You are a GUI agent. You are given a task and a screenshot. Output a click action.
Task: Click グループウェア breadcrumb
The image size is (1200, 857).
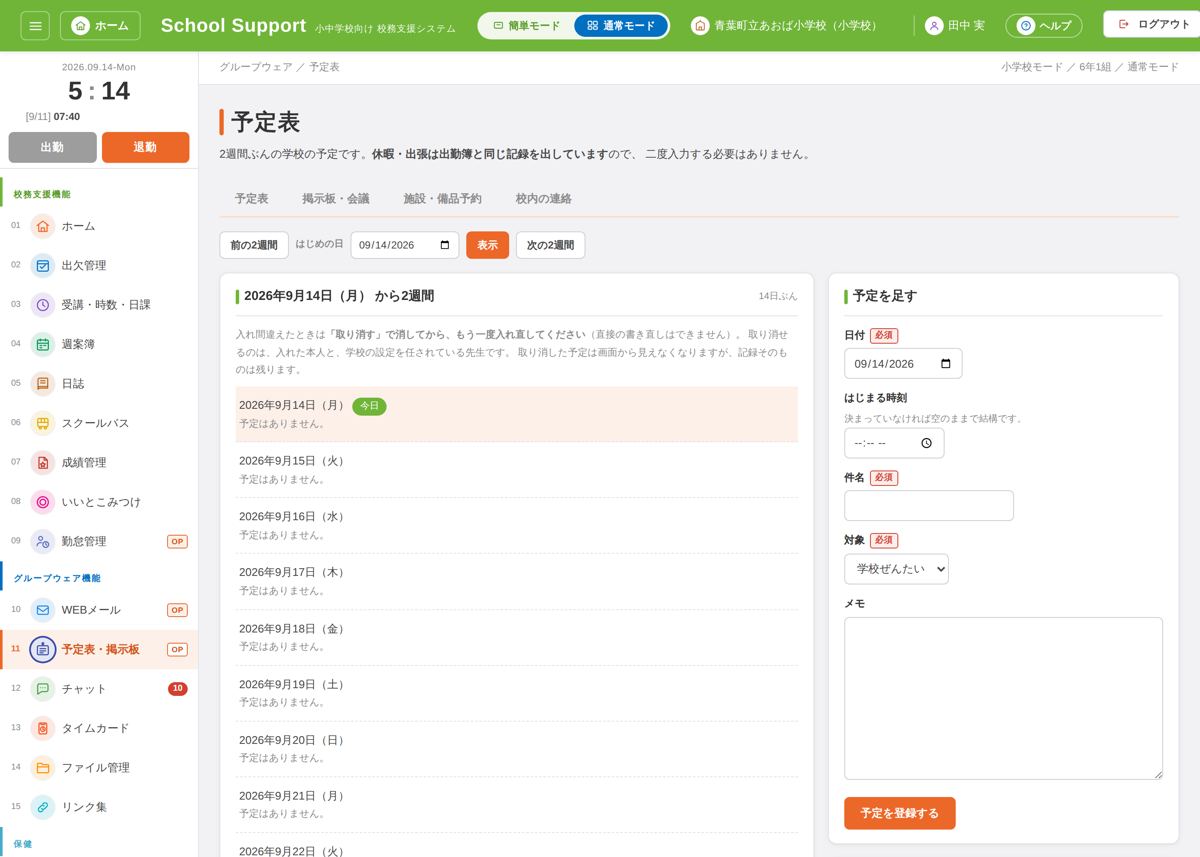click(256, 67)
